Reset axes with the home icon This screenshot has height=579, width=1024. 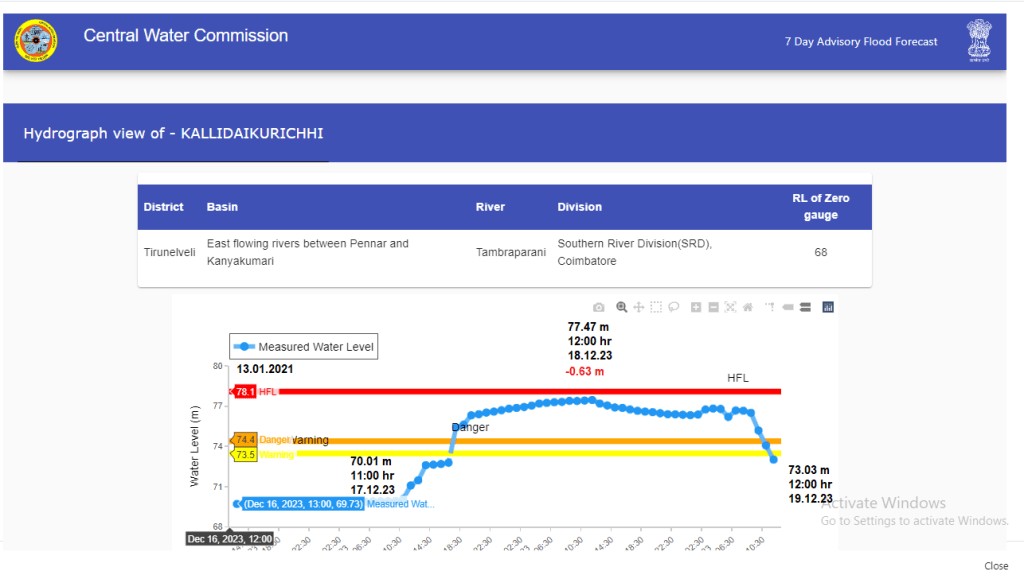coord(747,307)
